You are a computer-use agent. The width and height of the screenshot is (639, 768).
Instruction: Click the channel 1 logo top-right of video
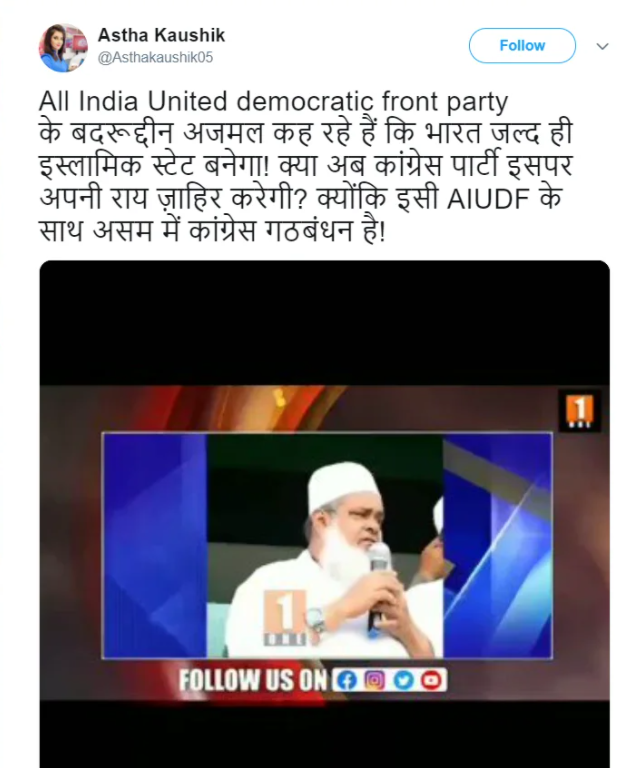(580, 410)
